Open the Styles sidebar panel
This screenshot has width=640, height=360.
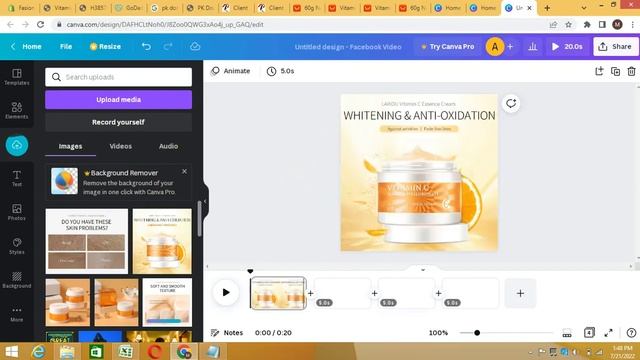point(16,246)
